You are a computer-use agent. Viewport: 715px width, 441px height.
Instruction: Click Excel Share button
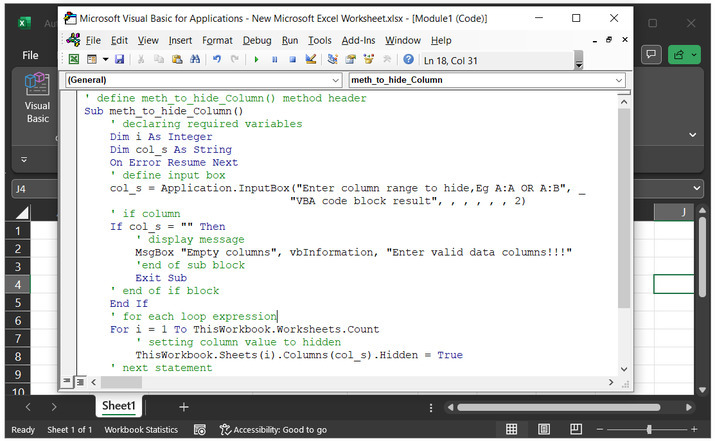684,55
